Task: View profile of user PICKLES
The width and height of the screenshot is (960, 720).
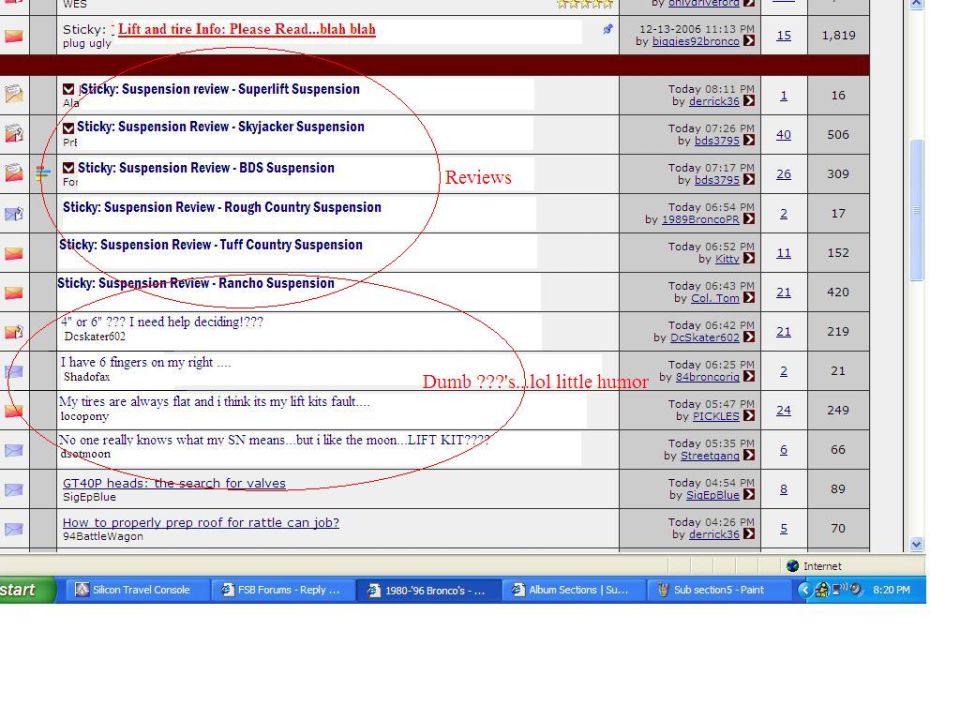Action: [x=716, y=416]
